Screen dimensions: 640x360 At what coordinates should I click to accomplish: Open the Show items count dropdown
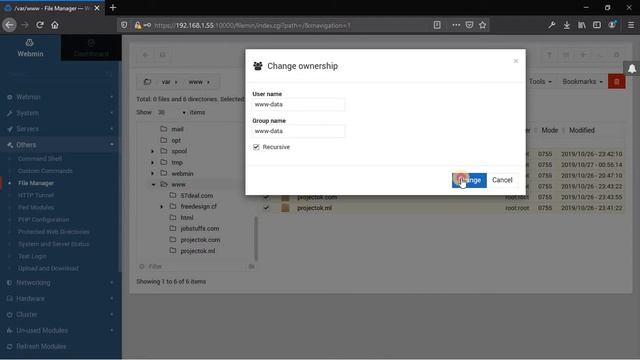172,112
